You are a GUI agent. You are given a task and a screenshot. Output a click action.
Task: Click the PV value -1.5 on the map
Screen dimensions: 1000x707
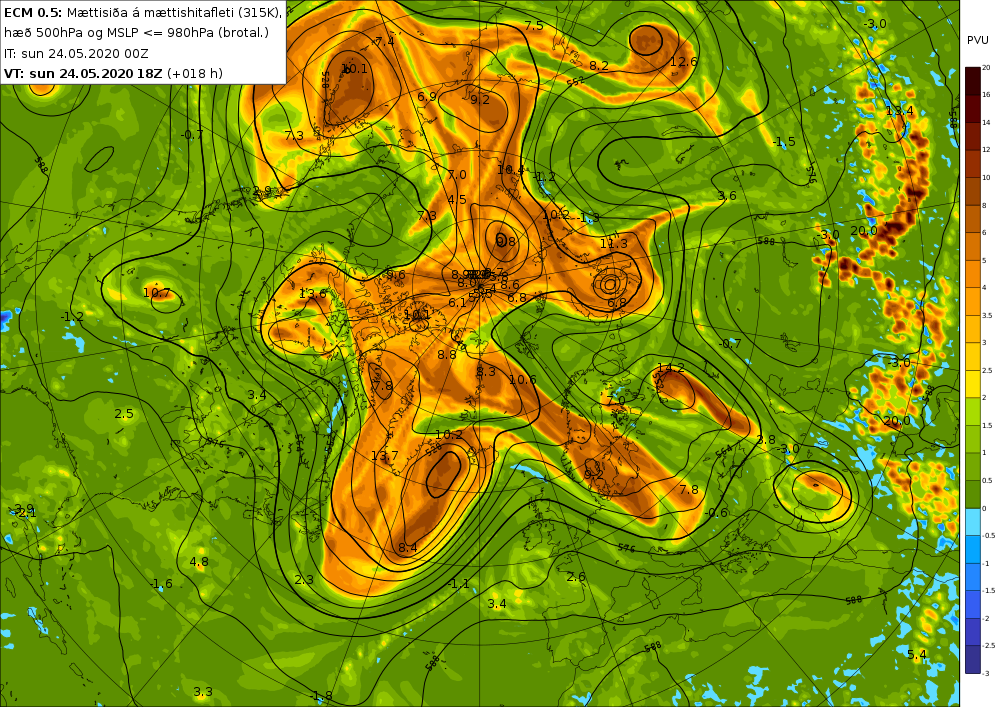tap(784, 142)
